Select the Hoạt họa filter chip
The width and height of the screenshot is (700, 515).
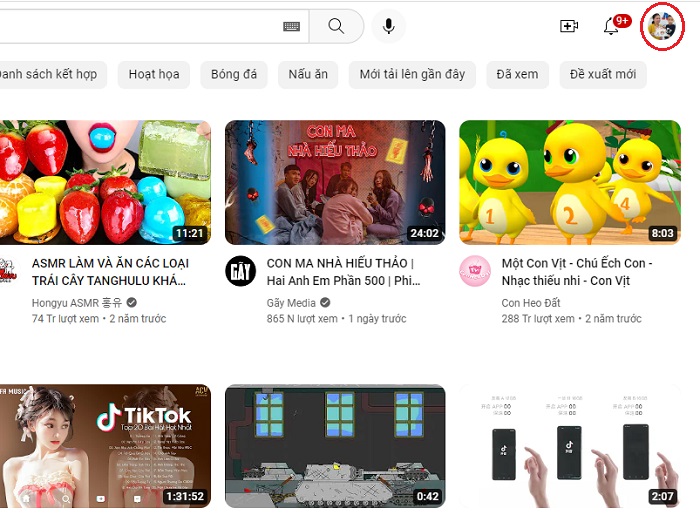click(x=154, y=74)
